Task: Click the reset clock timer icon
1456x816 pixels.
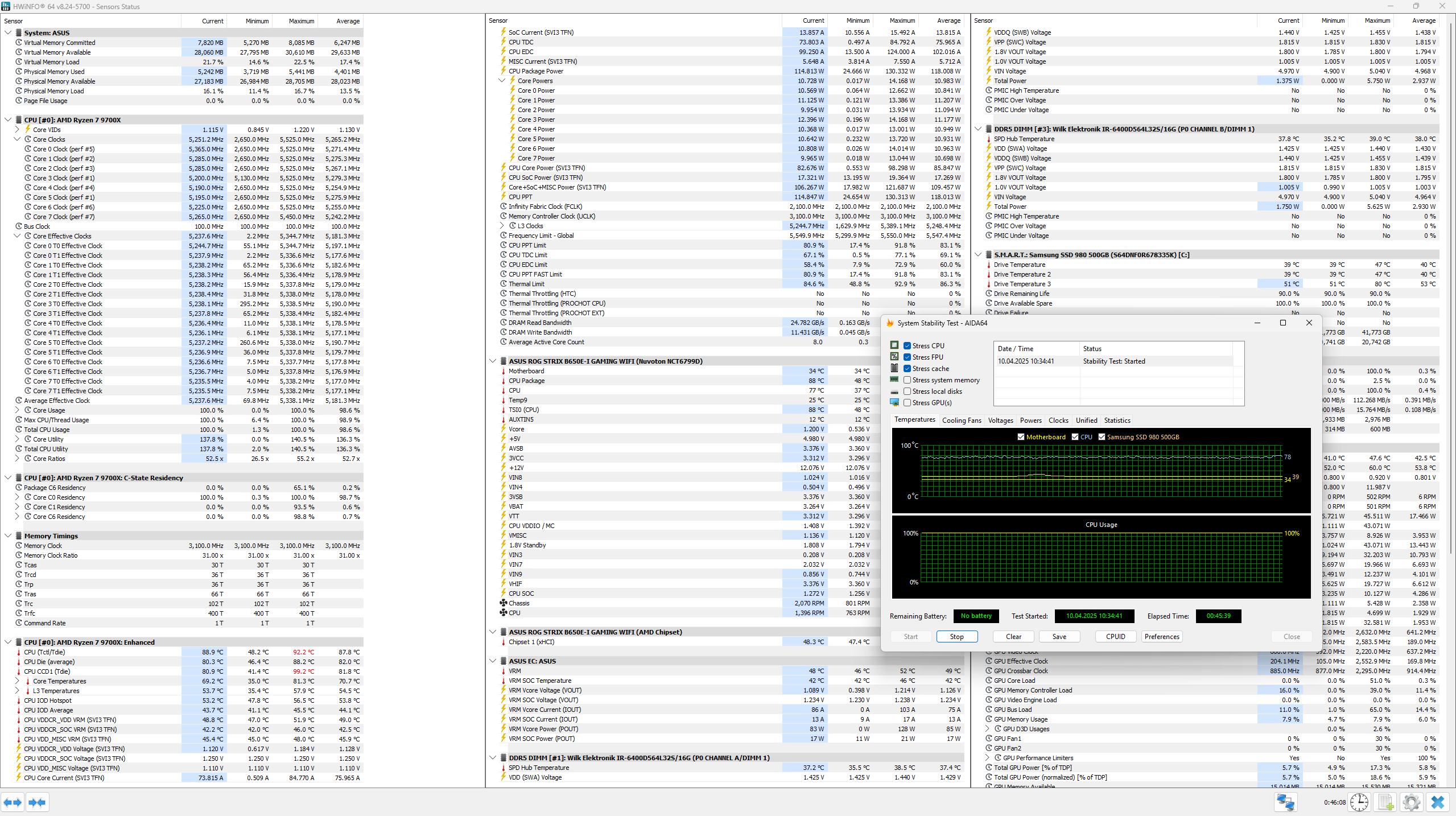Action: pos(1359,802)
